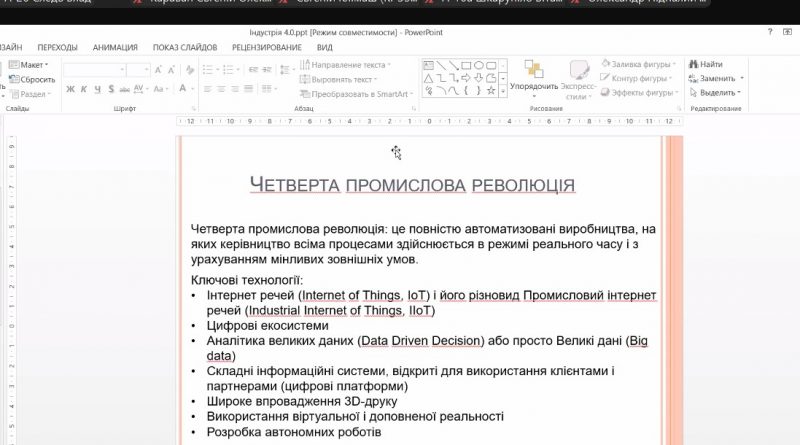The width and height of the screenshot is (800, 445).
Task: Open the Раздел section dropdown
Action: pos(31,94)
